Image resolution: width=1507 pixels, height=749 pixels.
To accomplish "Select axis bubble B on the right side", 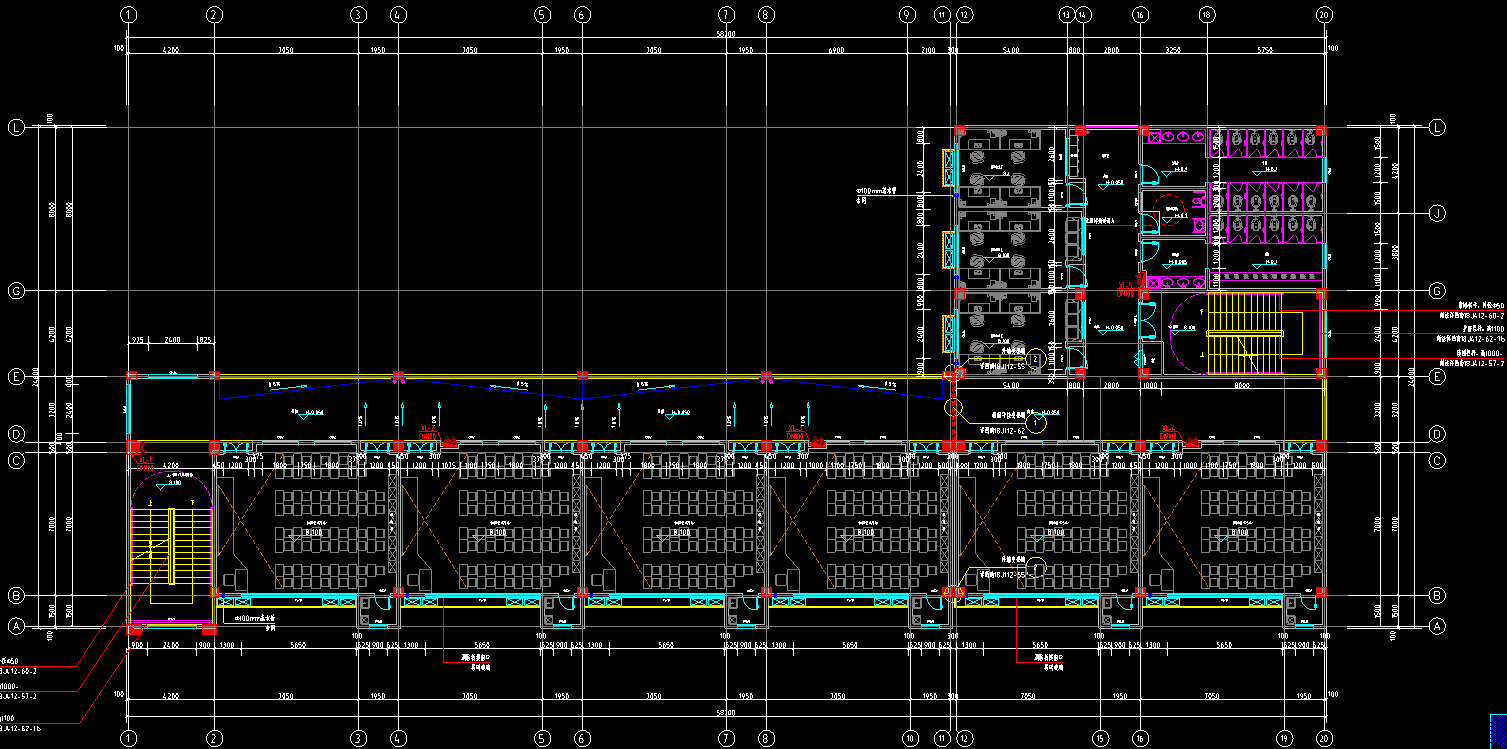I will click(1437, 595).
